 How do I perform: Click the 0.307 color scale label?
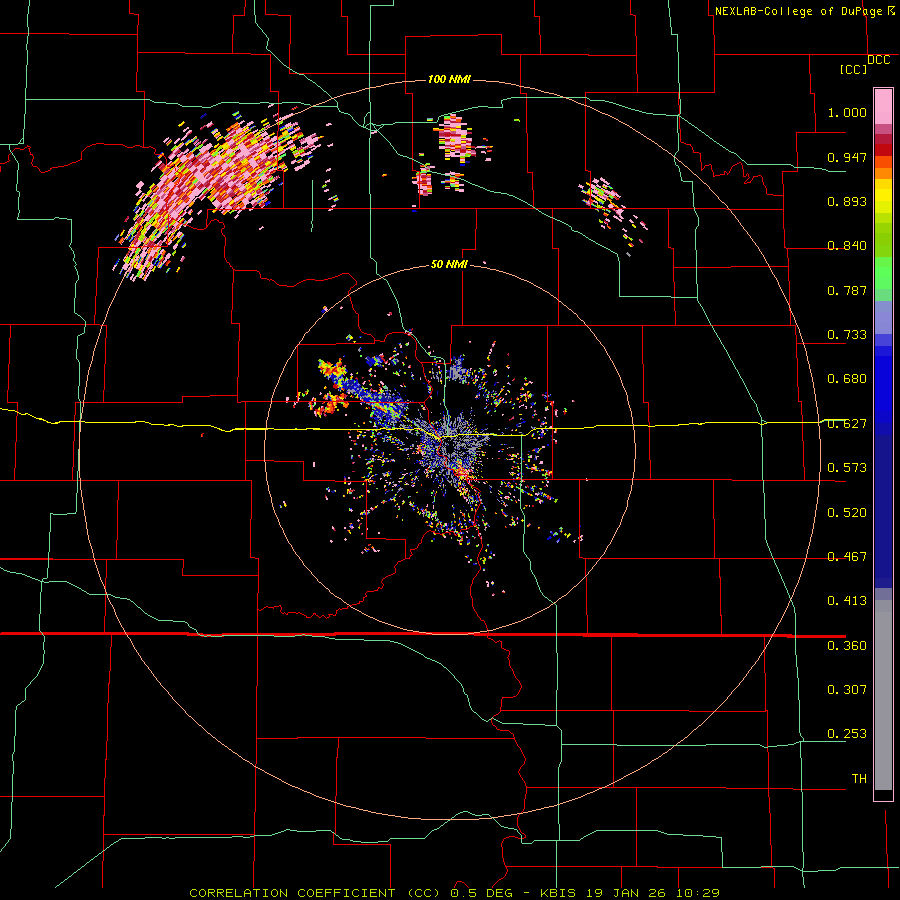[847, 690]
